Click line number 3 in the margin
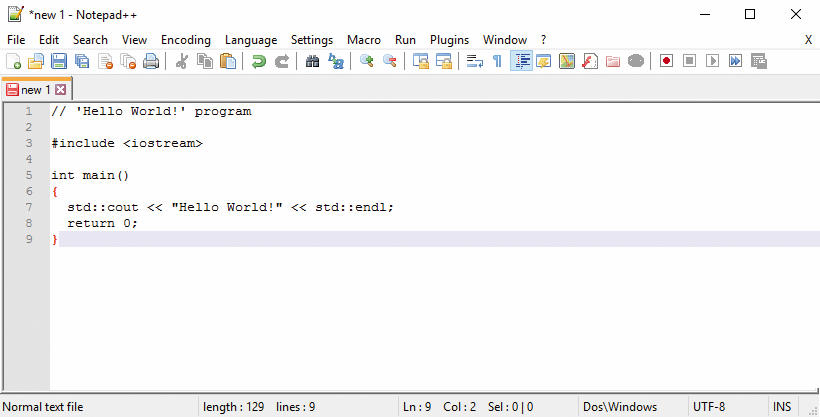Screen dimensions: 820x417 28,143
